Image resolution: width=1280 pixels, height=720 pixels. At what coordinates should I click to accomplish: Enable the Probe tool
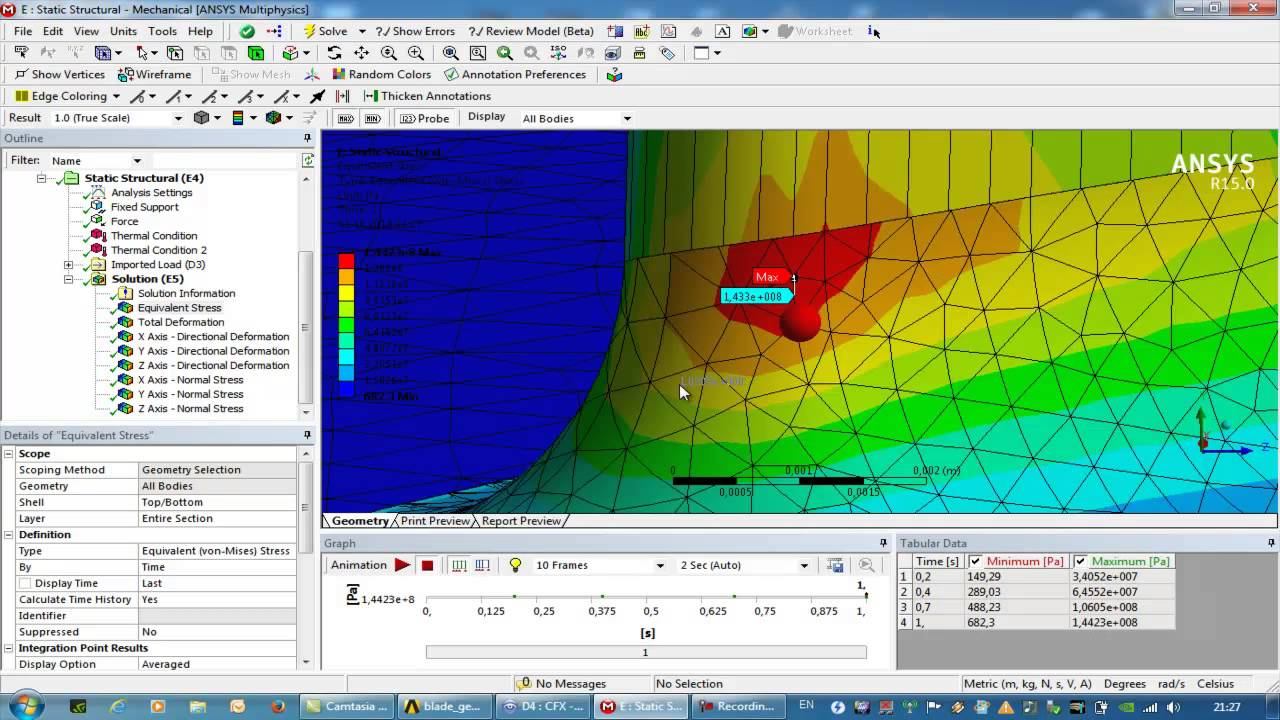425,118
